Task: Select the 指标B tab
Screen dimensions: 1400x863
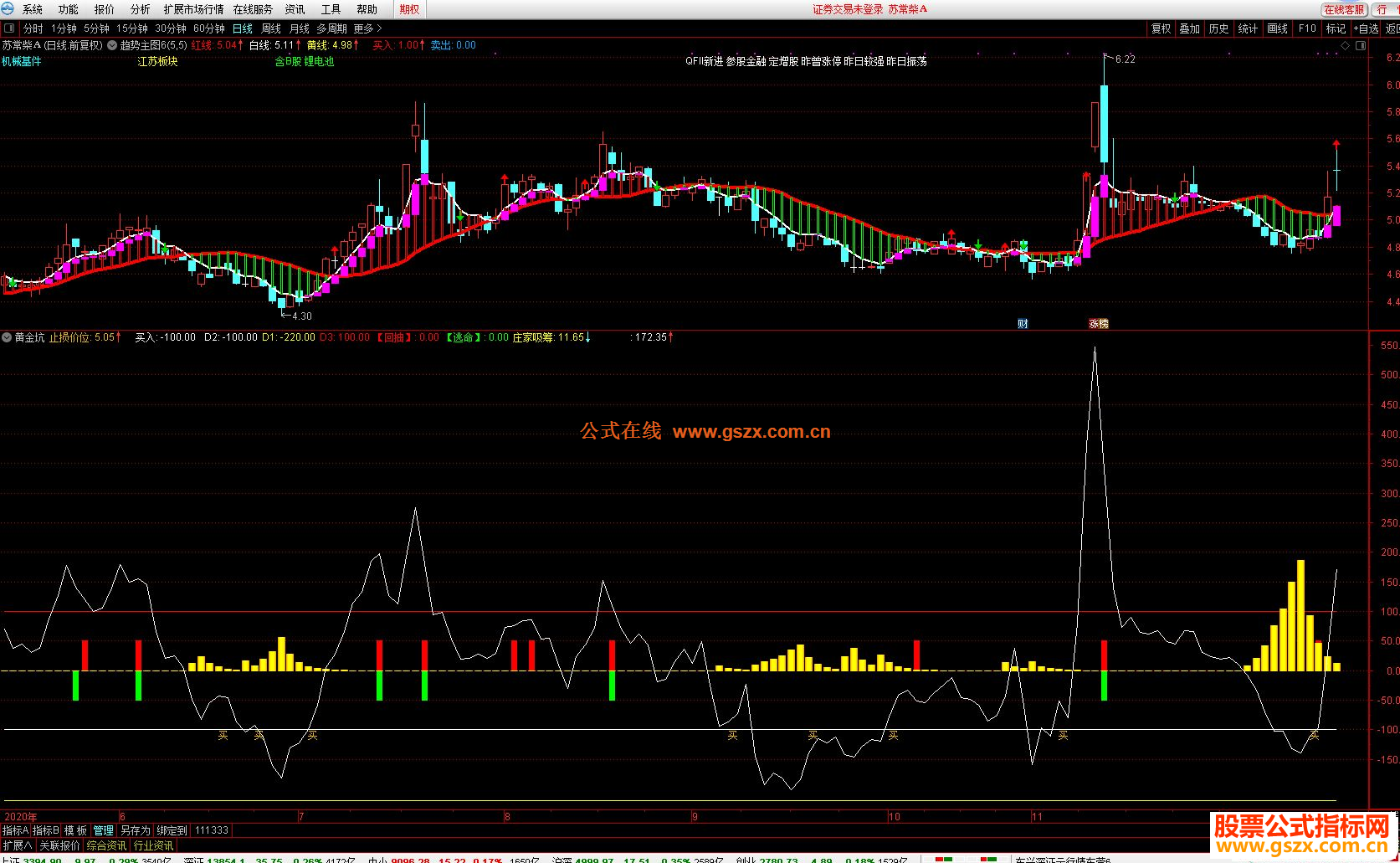Action: tap(46, 830)
